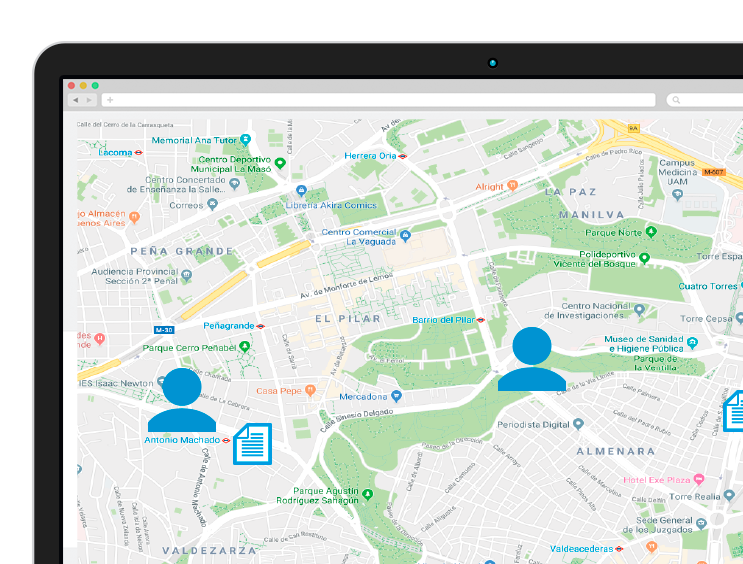The height and width of the screenshot is (564, 743).
Task: Click the Torre Realia pin
Action: (729, 496)
